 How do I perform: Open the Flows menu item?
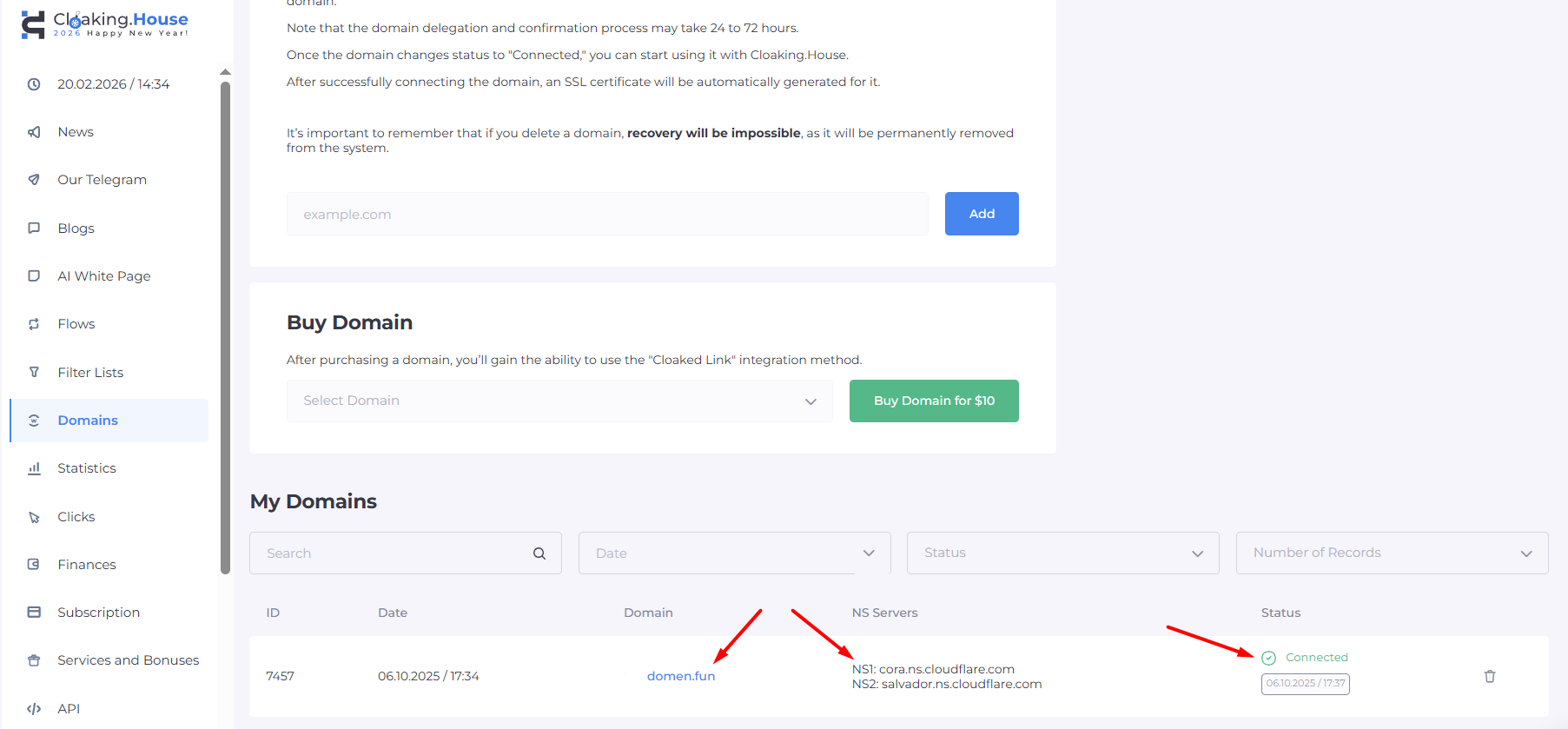click(76, 324)
